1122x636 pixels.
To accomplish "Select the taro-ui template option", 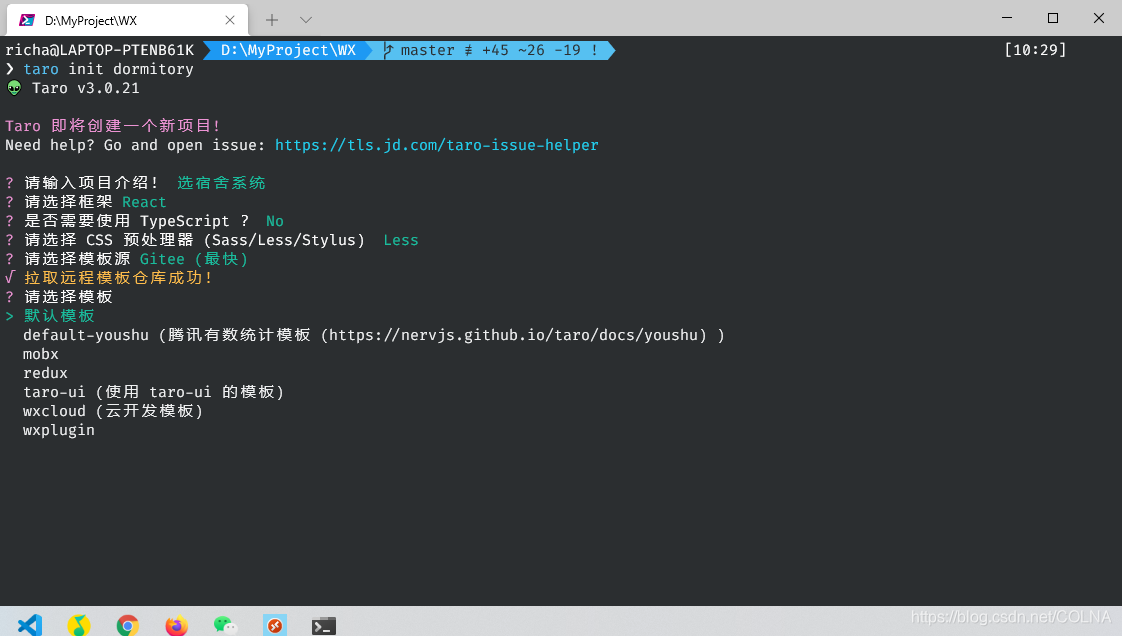I will point(153,392).
